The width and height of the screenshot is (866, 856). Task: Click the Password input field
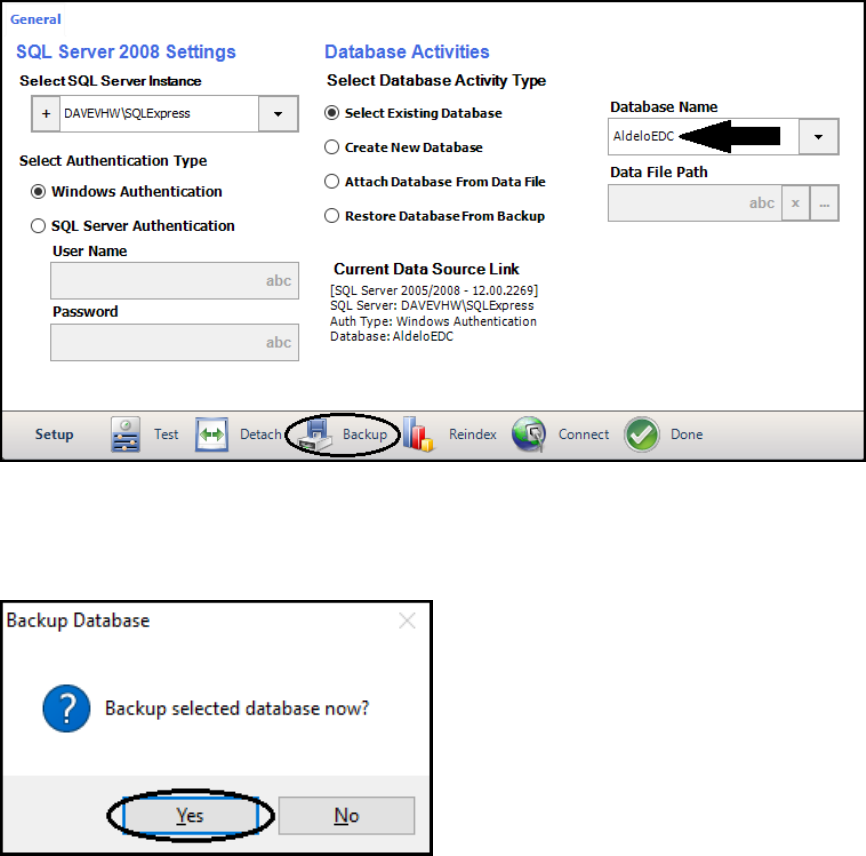(x=175, y=342)
